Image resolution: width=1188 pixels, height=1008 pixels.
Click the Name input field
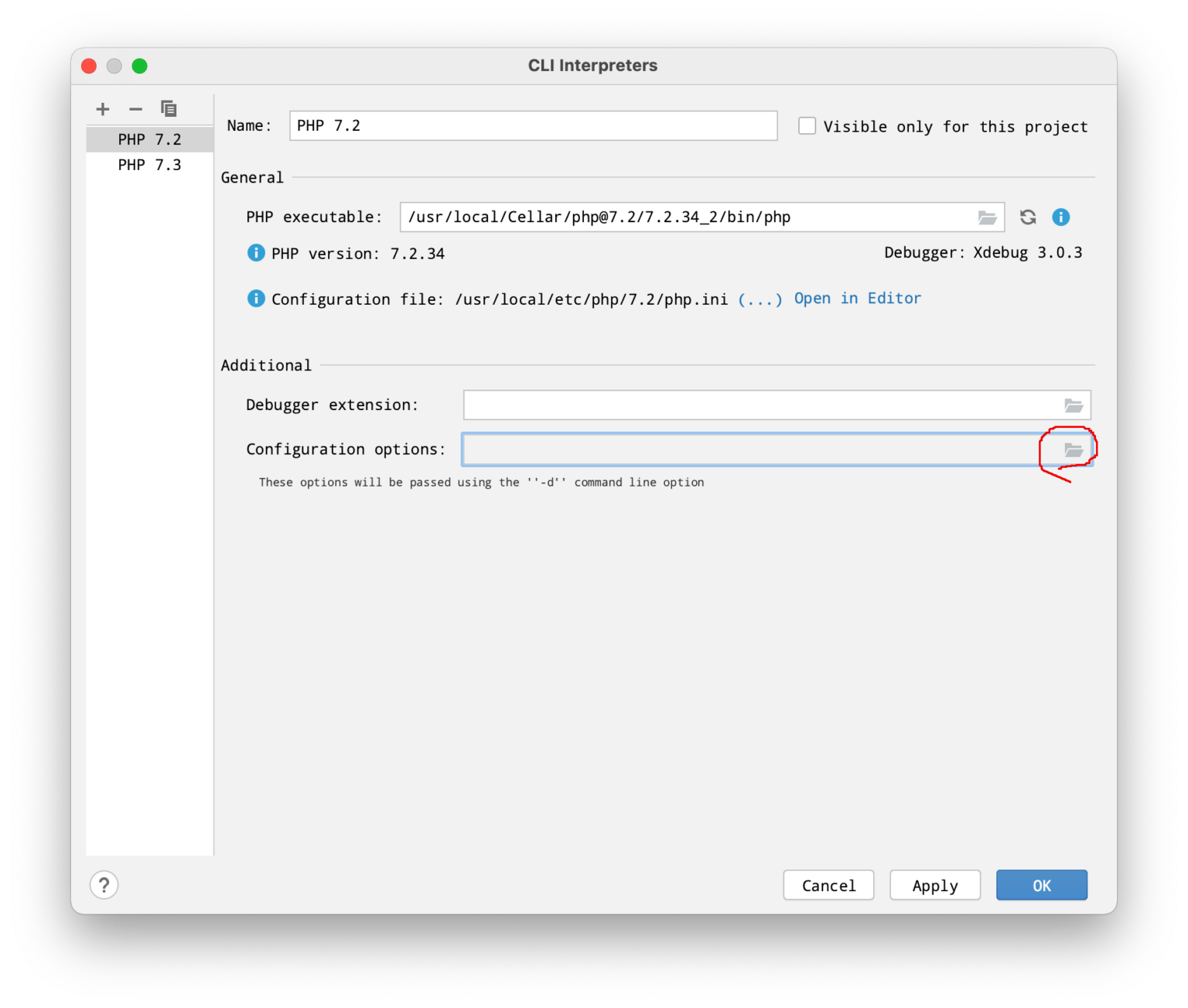[534, 126]
